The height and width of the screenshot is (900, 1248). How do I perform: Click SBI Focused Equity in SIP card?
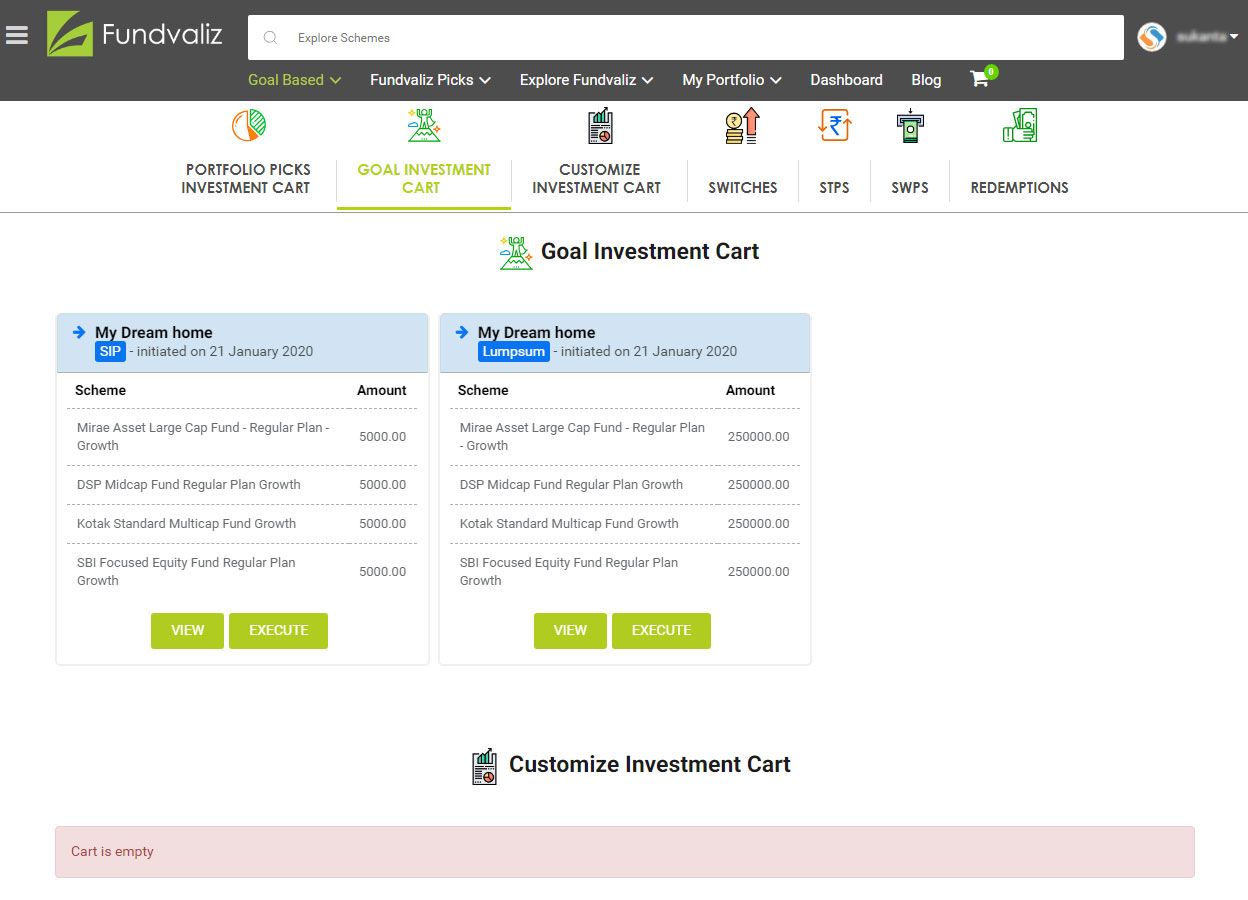[186, 571]
